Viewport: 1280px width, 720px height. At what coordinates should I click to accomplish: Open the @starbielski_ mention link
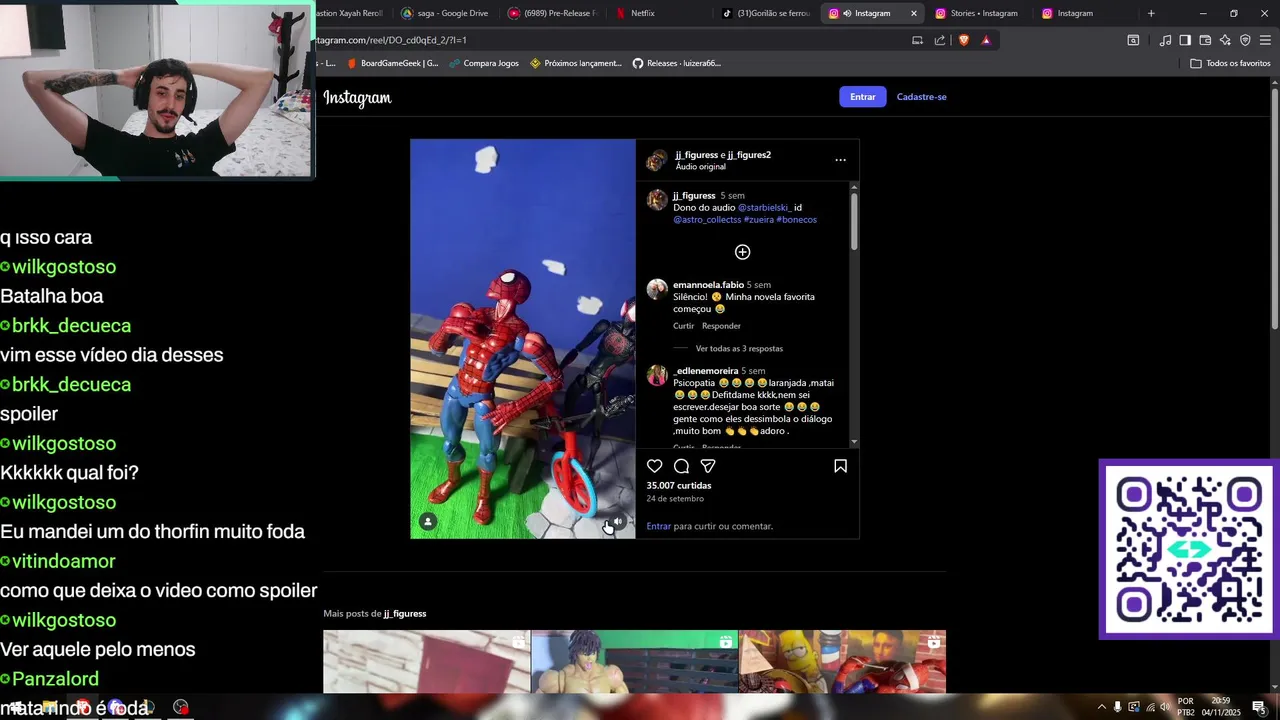pos(764,208)
